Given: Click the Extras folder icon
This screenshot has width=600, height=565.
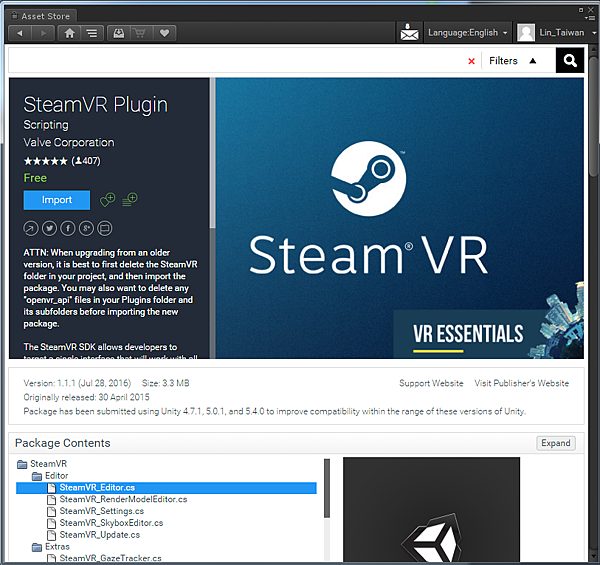Looking at the screenshot, I should click(37, 547).
